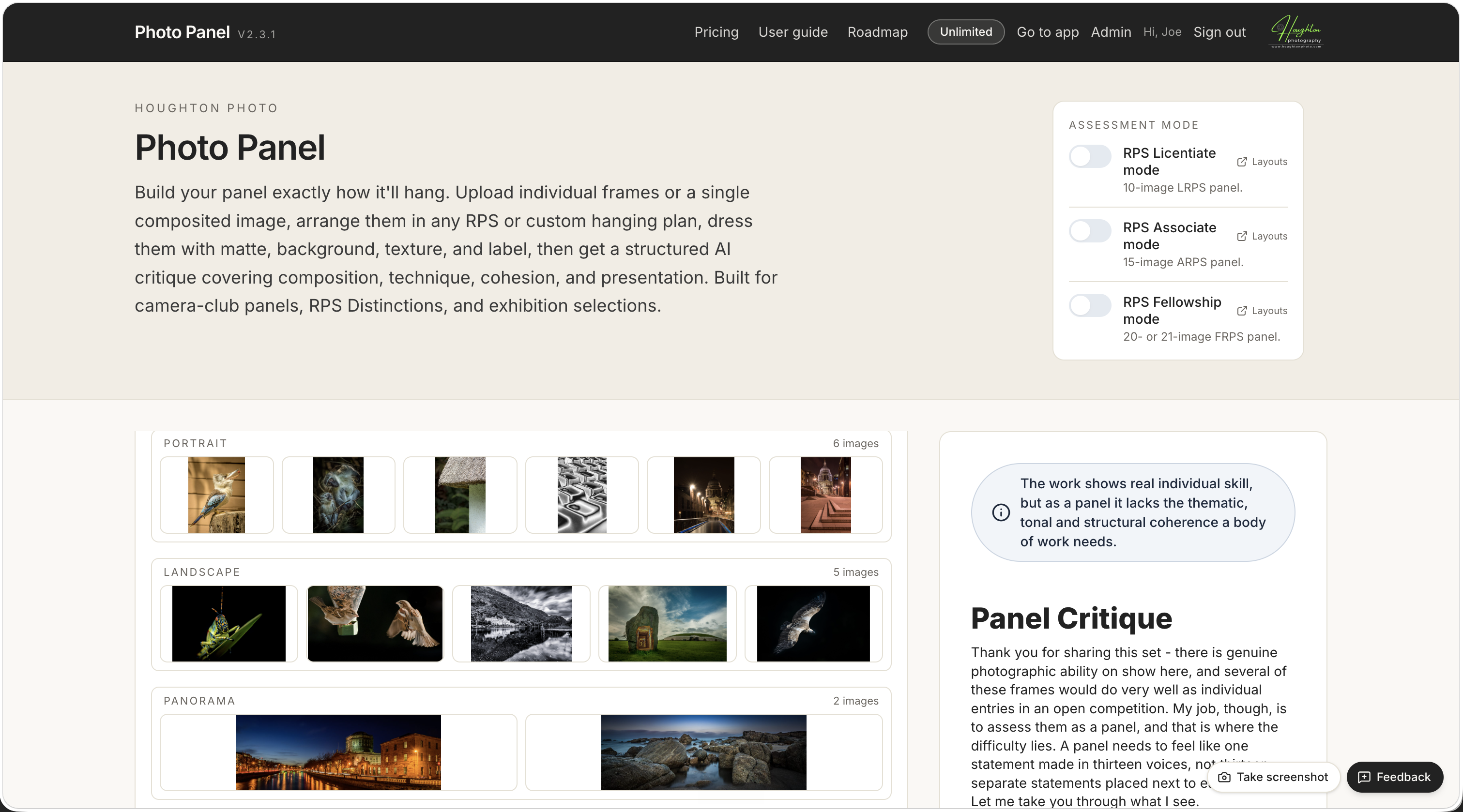Open Layouts external link icon for Licentiate
The width and height of the screenshot is (1463, 812).
[1242, 162]
